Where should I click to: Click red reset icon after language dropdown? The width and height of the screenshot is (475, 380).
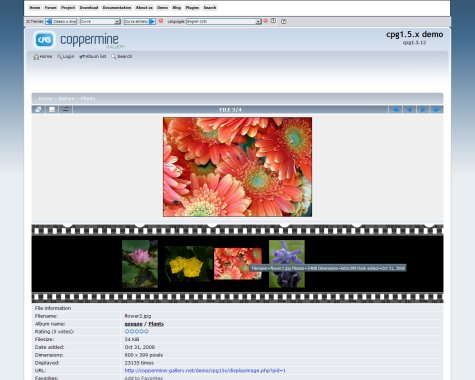coord(266,21)
